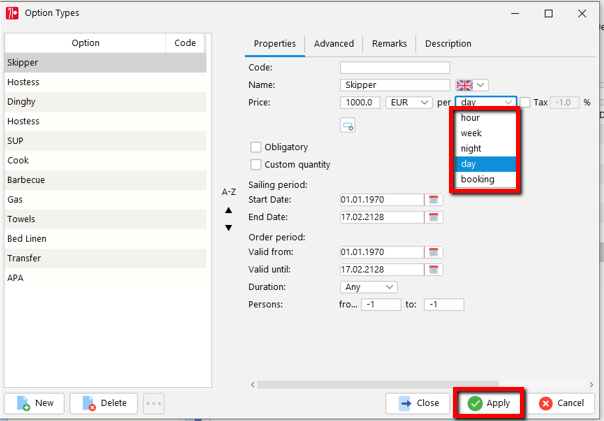Screen dimensions: 604x421
Task: Select the Towels row in the option list
Action: (x=105, y=219)
